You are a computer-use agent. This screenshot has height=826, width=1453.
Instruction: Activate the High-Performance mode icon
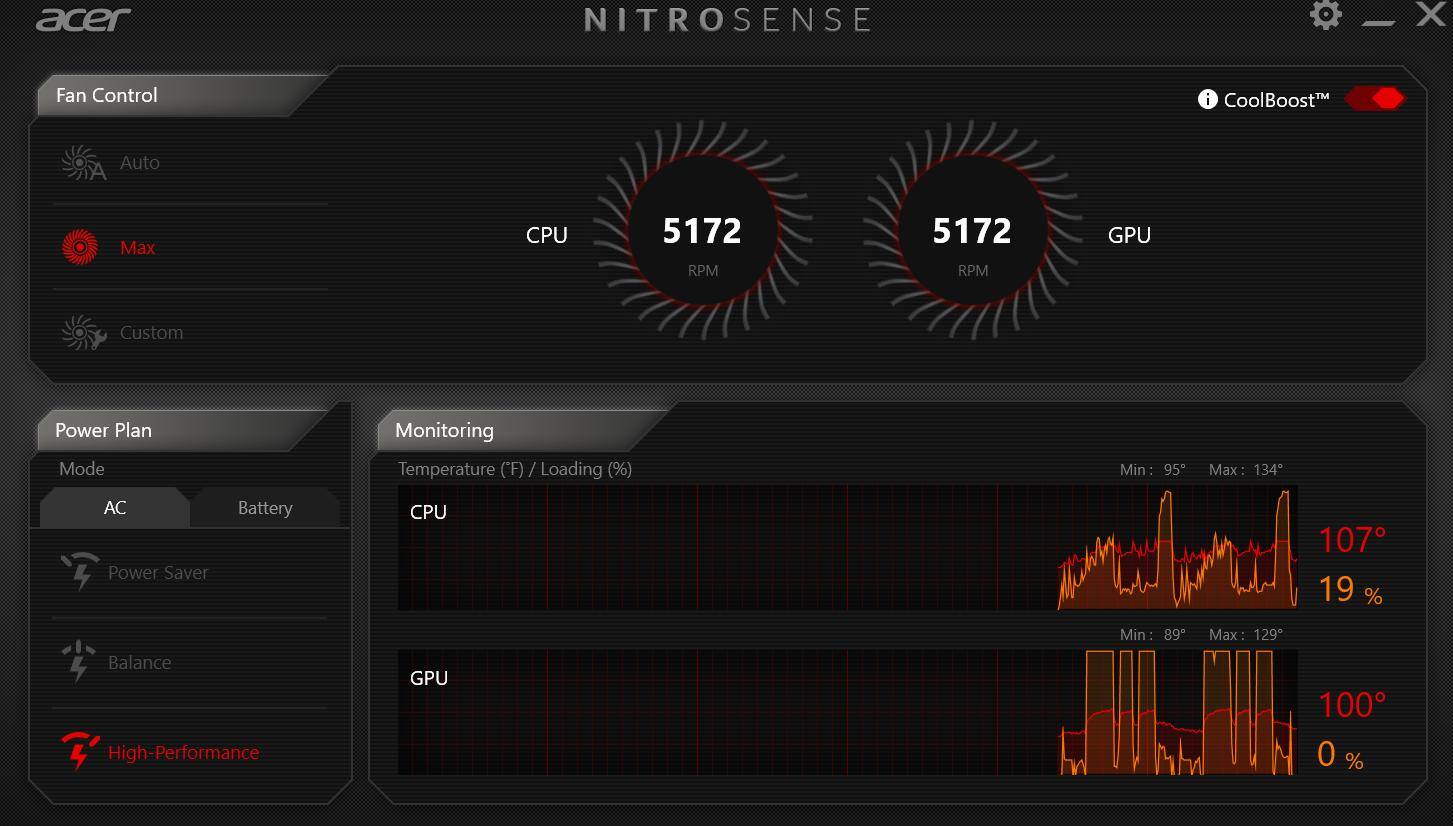coord(81,751)
